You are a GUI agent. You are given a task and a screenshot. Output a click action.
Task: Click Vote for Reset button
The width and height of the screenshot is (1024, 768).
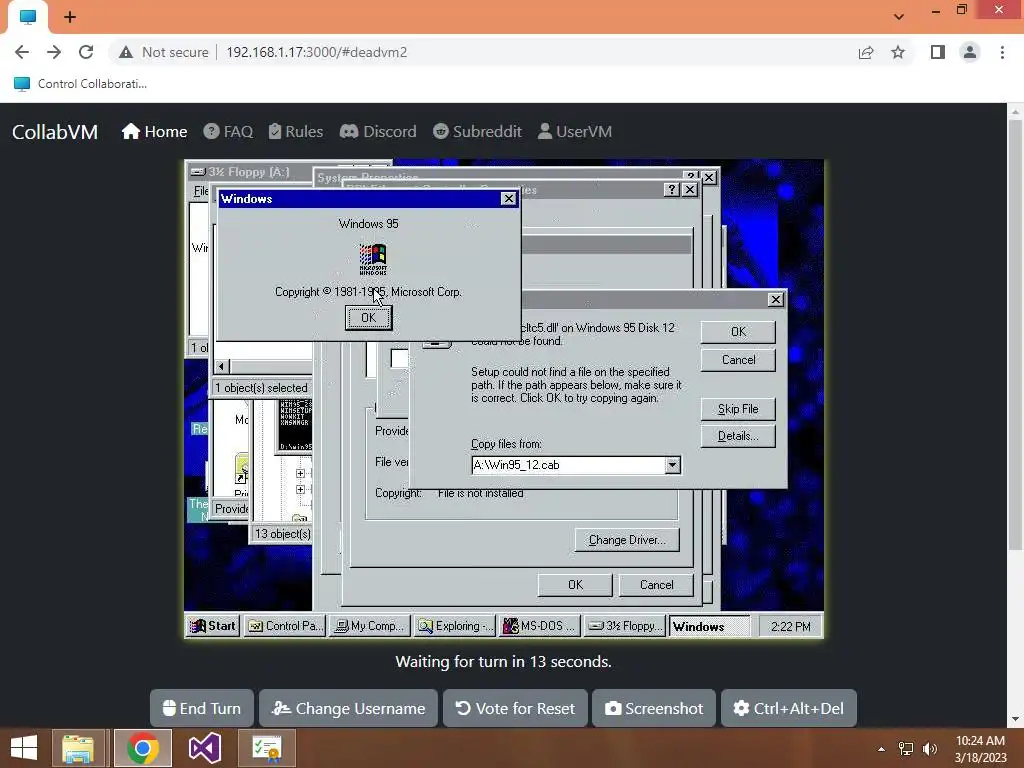click(515, 709)
